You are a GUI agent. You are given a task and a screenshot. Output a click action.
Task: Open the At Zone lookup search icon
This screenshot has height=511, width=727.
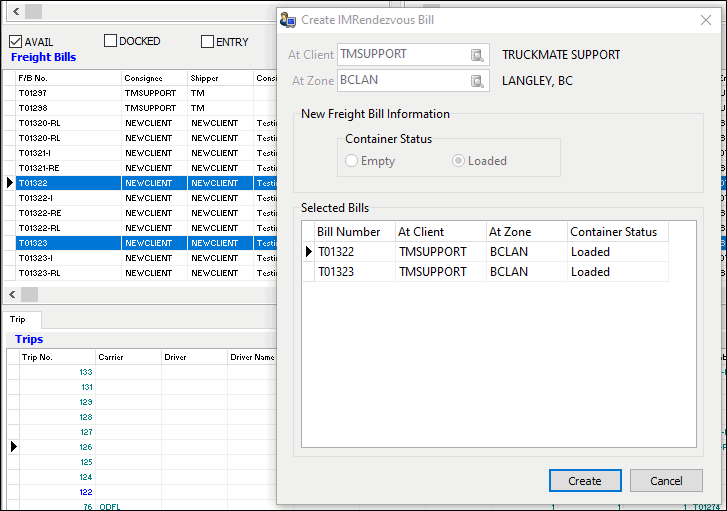[x=477, y=81]
